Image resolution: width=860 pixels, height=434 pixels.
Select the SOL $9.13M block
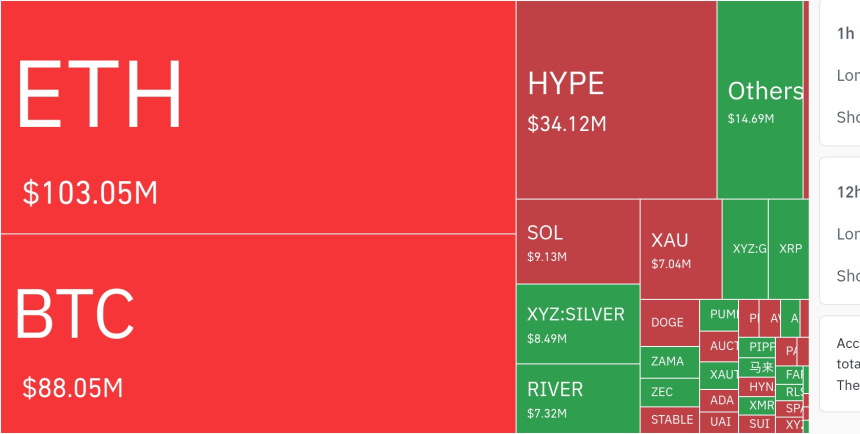pos(577,241)
